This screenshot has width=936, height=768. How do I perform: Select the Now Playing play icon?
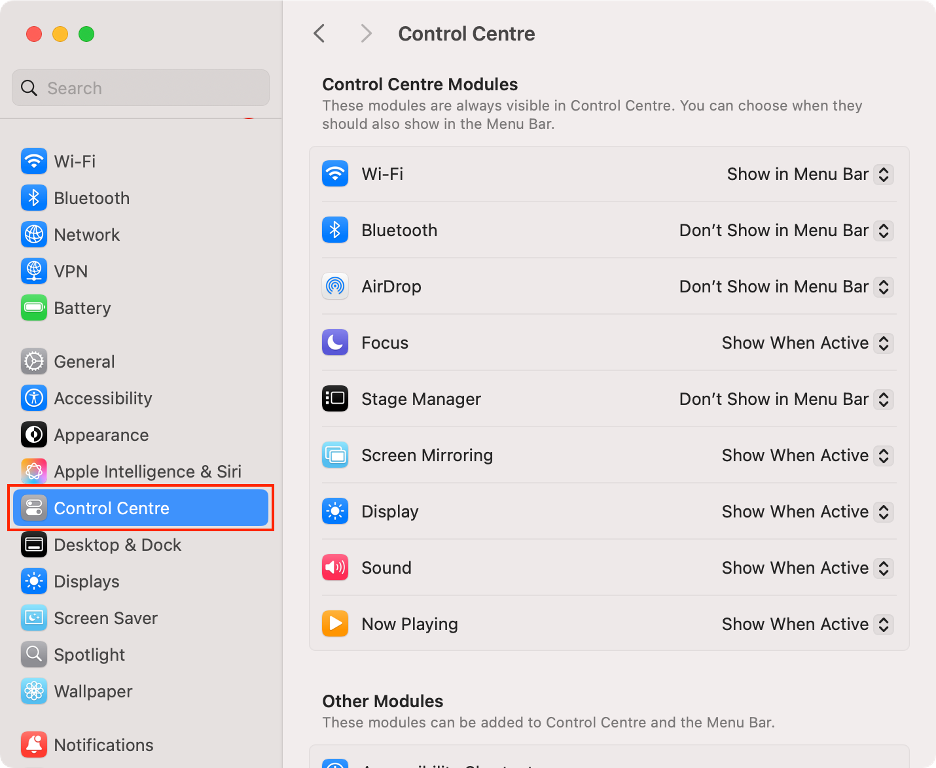335,624
